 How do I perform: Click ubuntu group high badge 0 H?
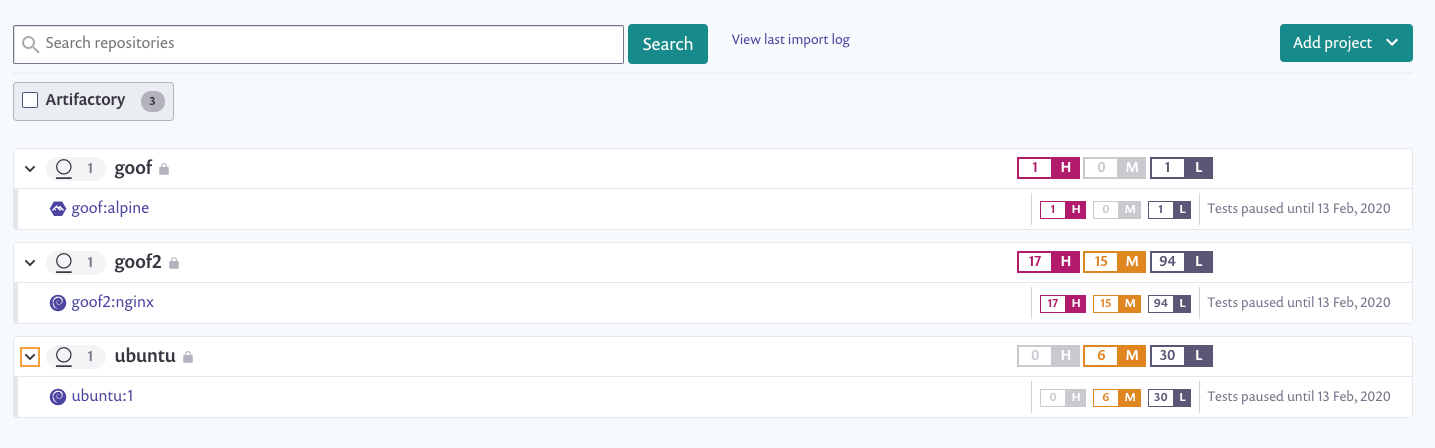coord(1049,356)
